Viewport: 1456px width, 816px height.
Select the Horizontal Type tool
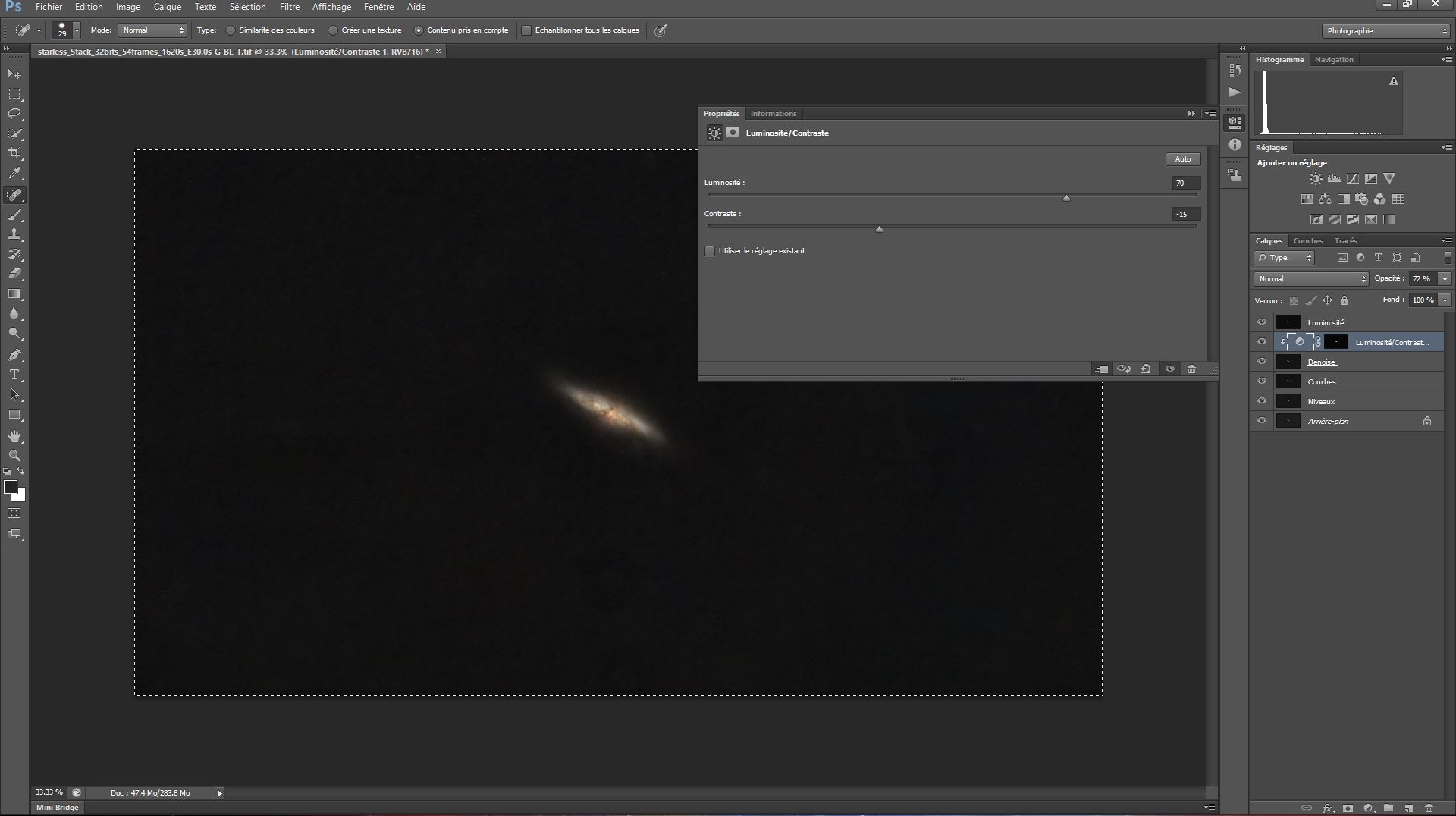pos(14,375)
